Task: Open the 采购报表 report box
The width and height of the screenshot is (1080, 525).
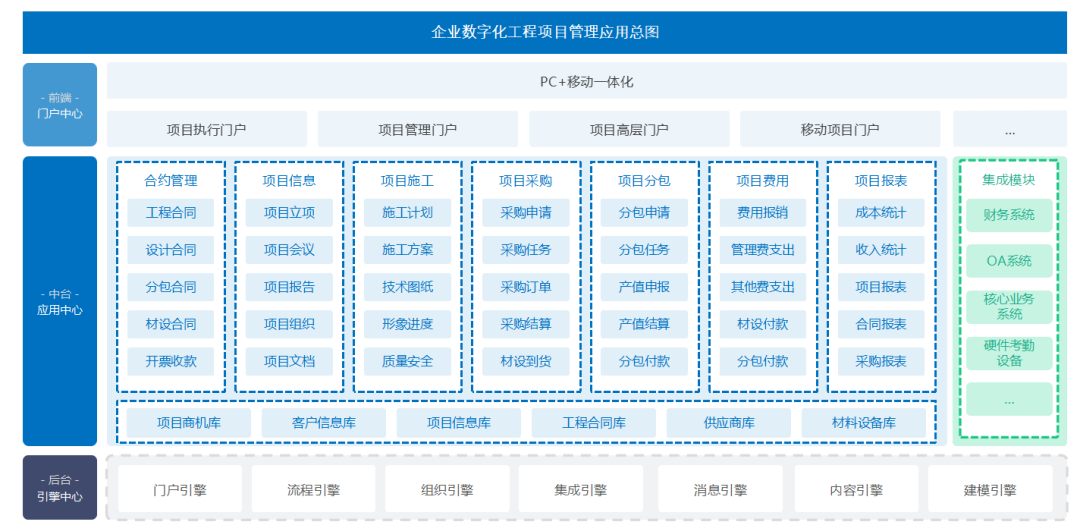Action: pyautogui.click(x=882, y=361)
